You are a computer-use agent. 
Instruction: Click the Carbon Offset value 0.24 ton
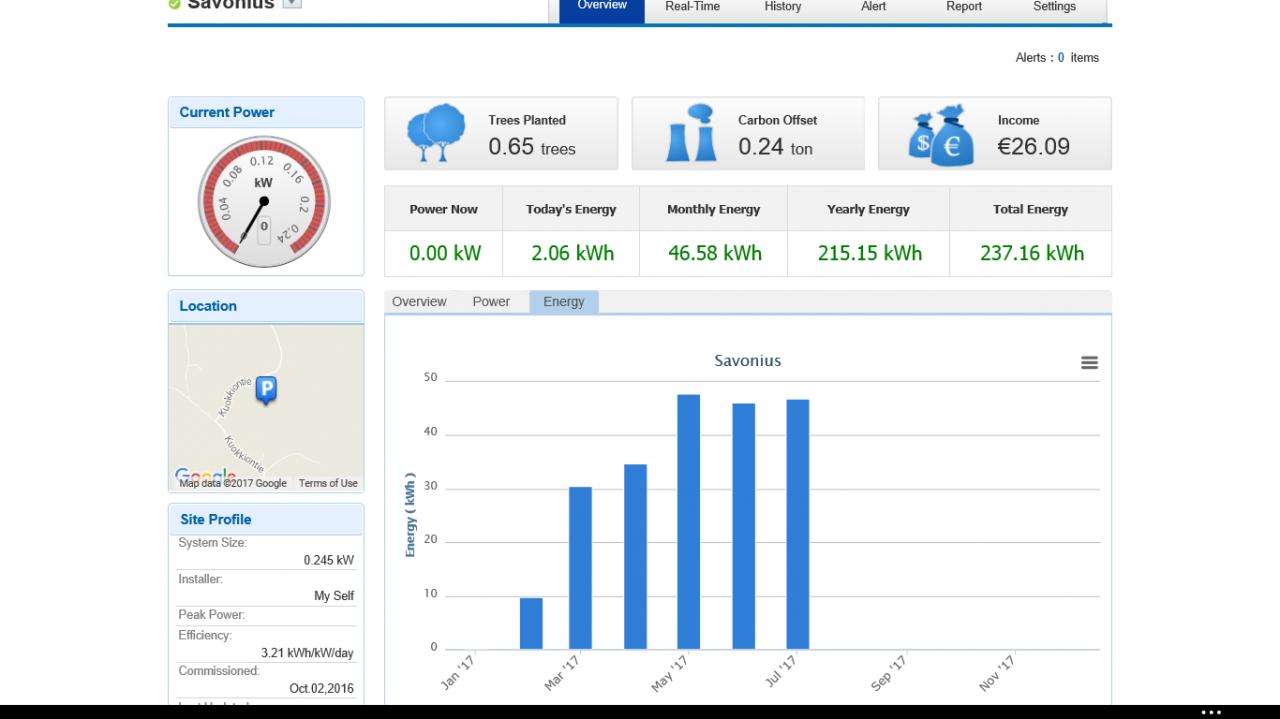[x=776, y=147]
